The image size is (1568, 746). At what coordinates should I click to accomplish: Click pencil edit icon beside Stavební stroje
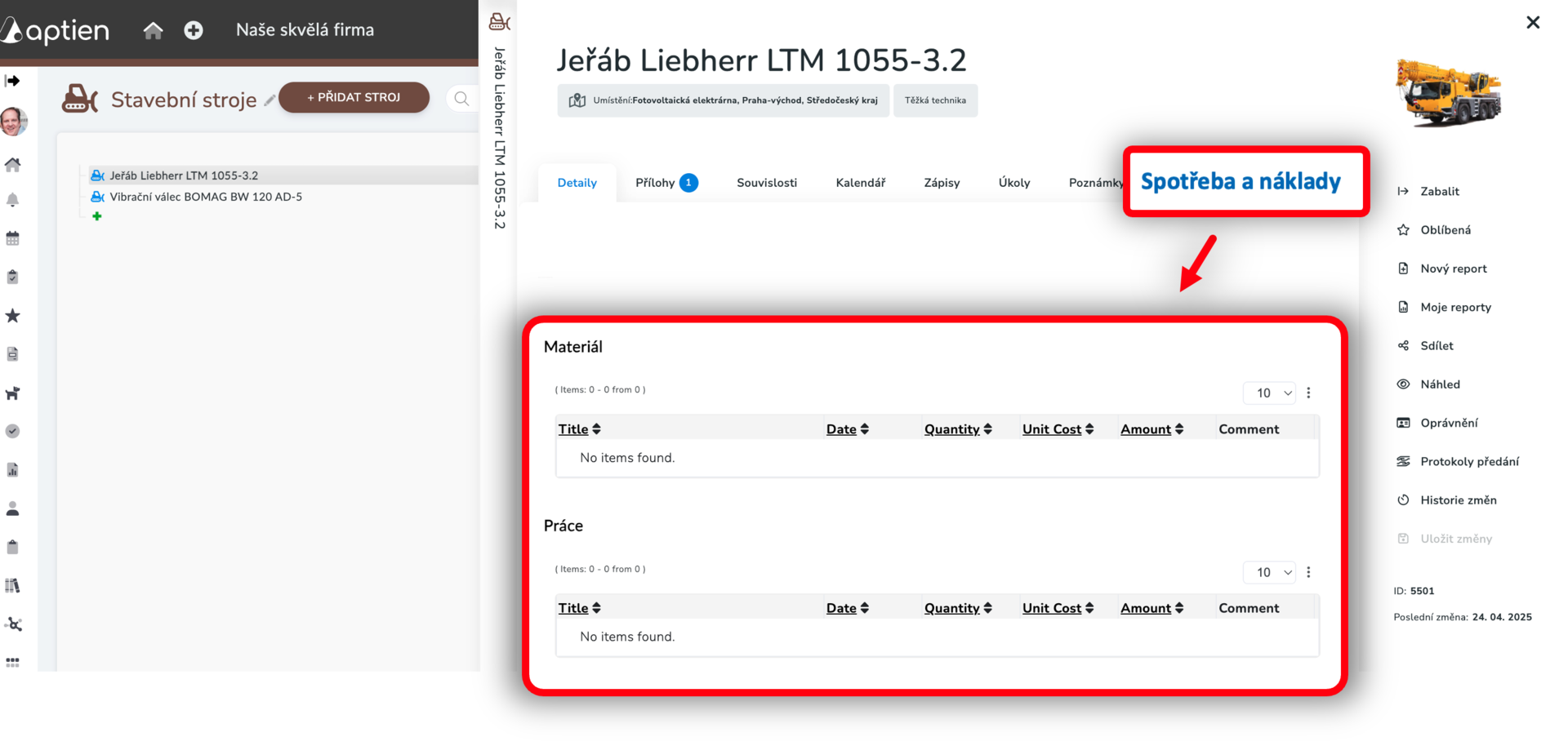point(269,100)
